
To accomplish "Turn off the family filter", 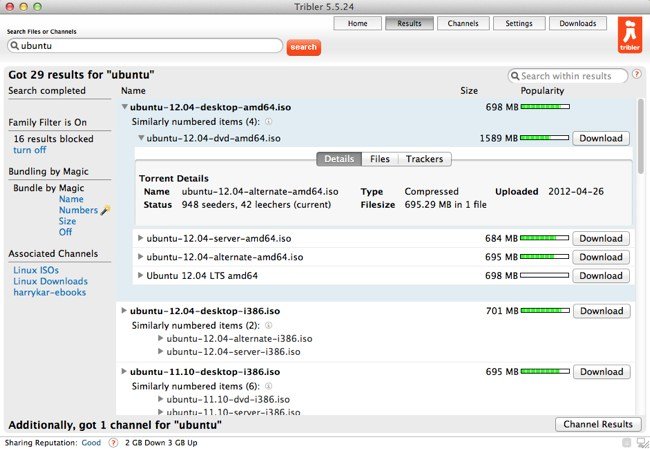I will 29,150.
